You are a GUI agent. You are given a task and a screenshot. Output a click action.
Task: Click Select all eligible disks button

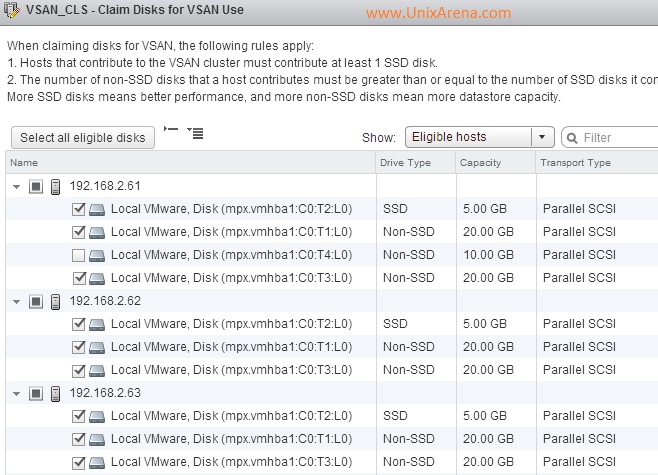tap(83, 138)
